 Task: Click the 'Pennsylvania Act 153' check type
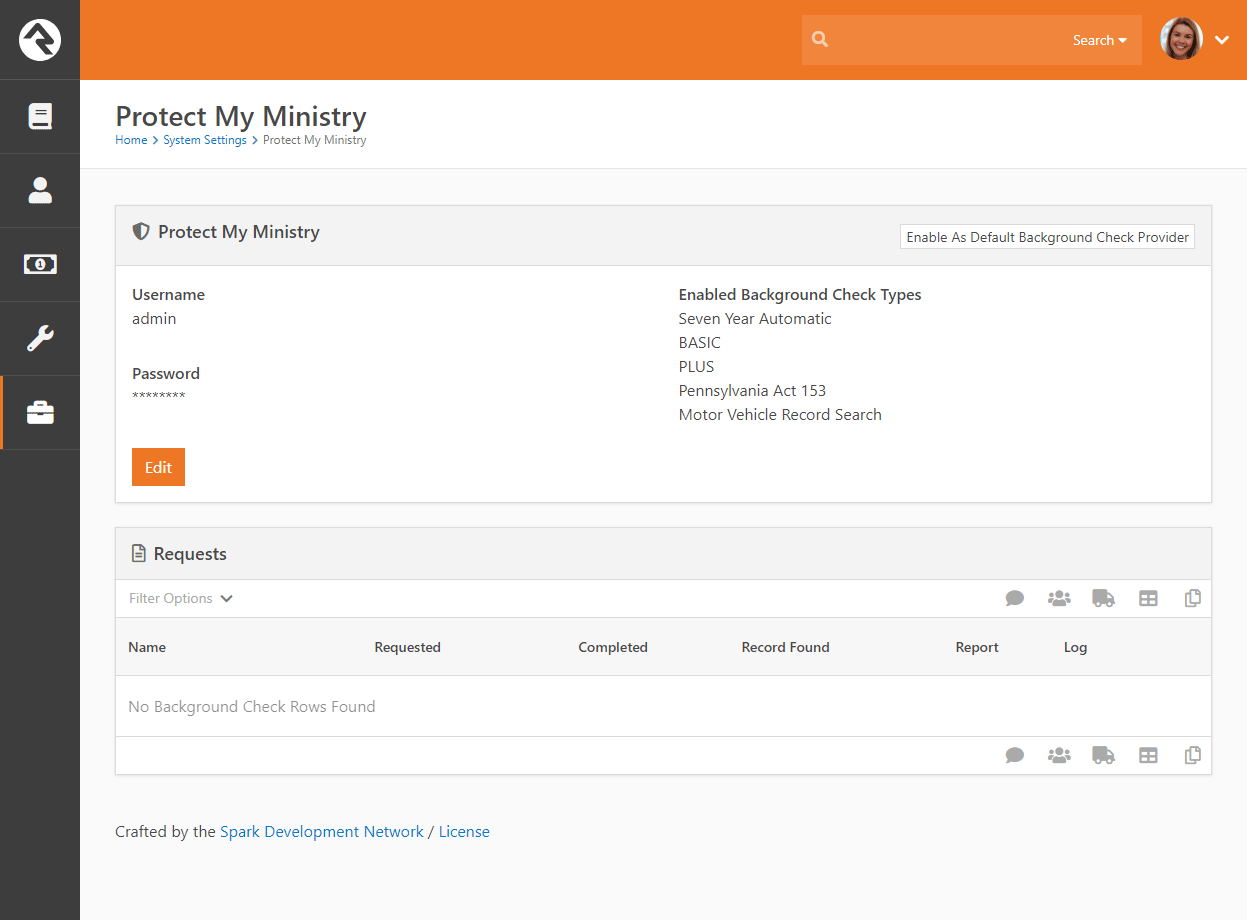[752, 391]
